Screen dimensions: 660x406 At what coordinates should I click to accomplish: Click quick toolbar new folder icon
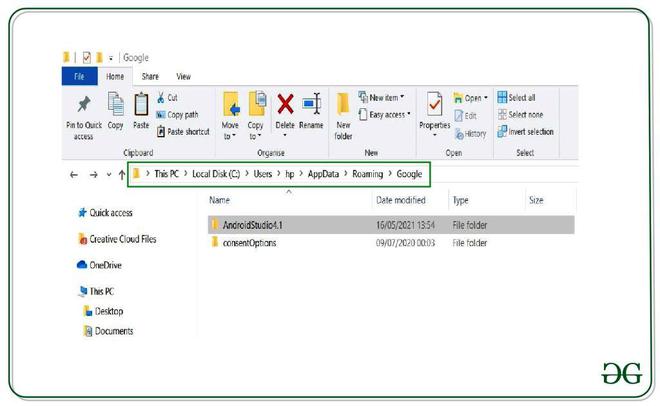(x=99, y=57)
